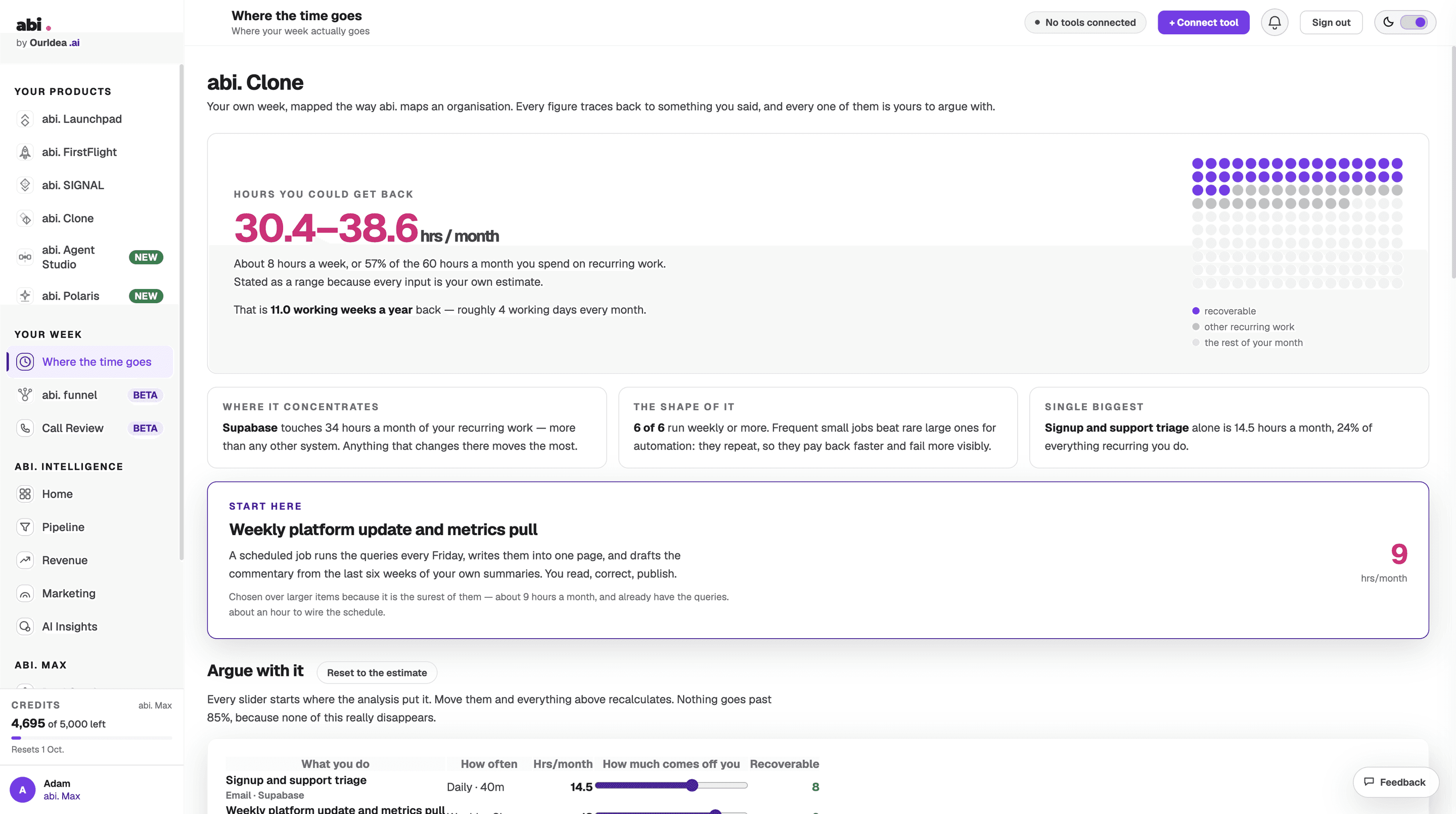1456x814 pixels.
Task: Click the abi. logo in sidebar
Action: (x=33, y=25)
